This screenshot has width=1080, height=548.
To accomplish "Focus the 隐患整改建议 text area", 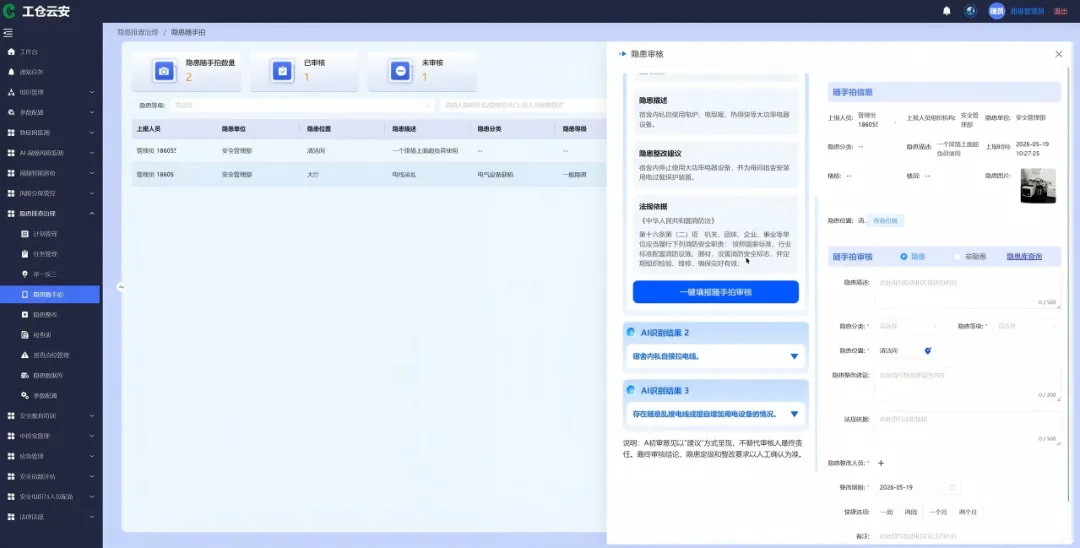I will (x=968, y=385).
